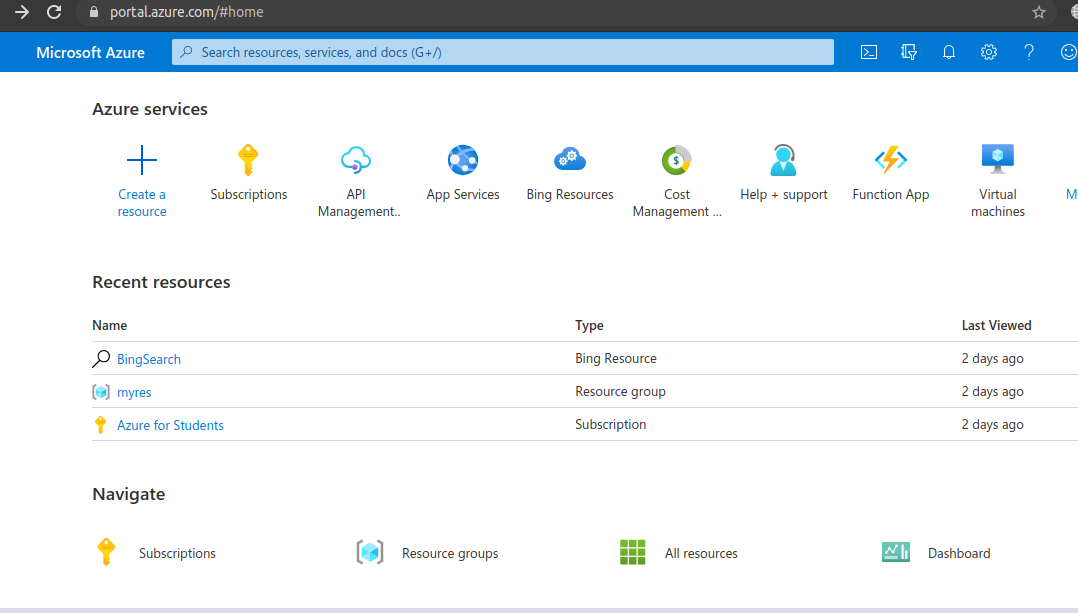Open API Management service icon

click(x=355, y=159)
